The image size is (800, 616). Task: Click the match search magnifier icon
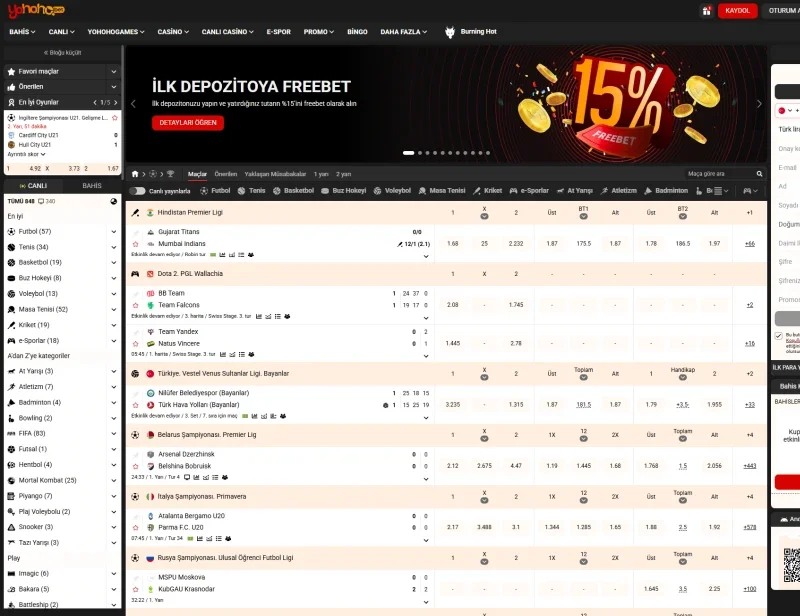[759, 174]
